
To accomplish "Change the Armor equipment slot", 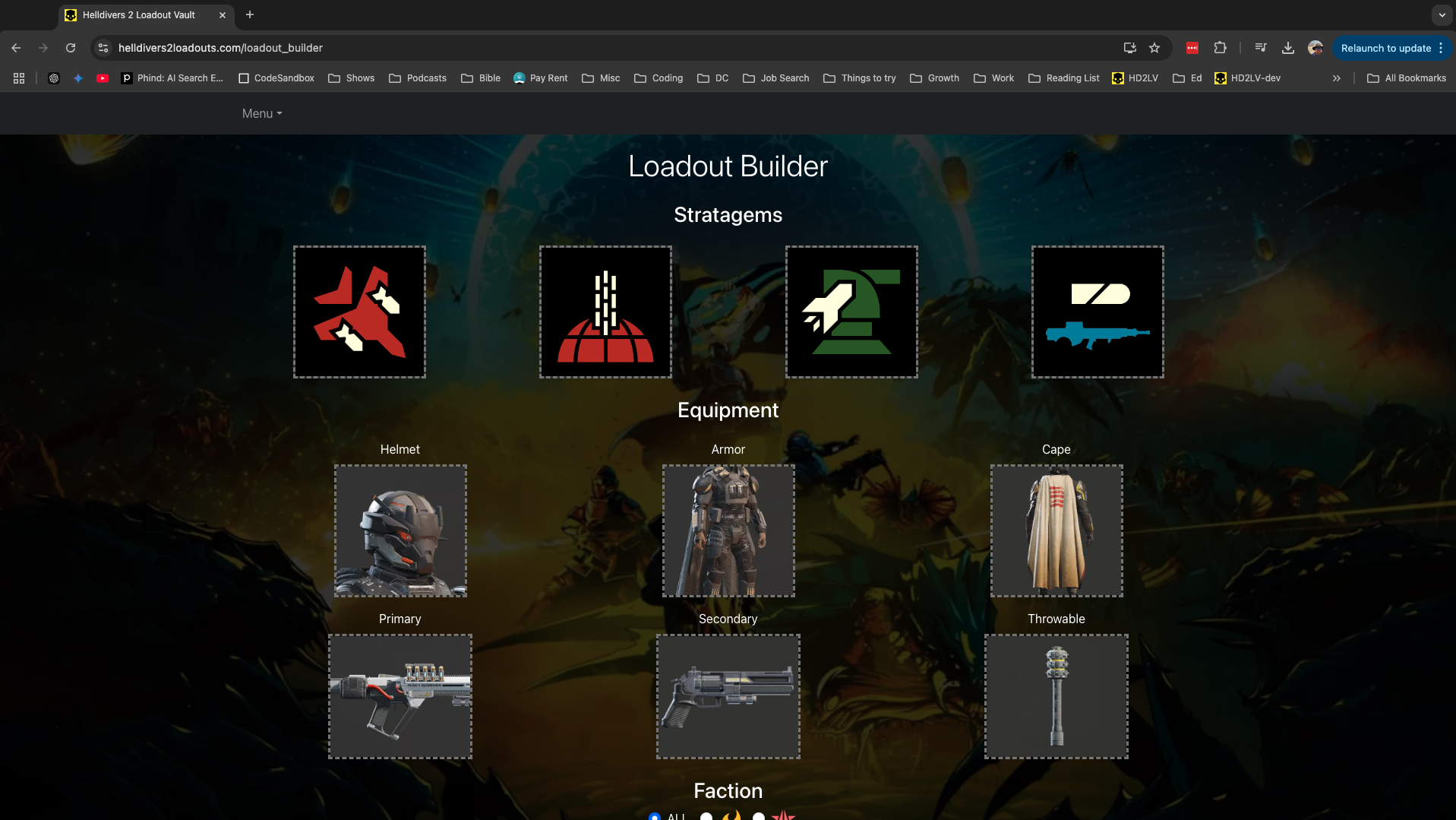I will click(x=728, y=530).
